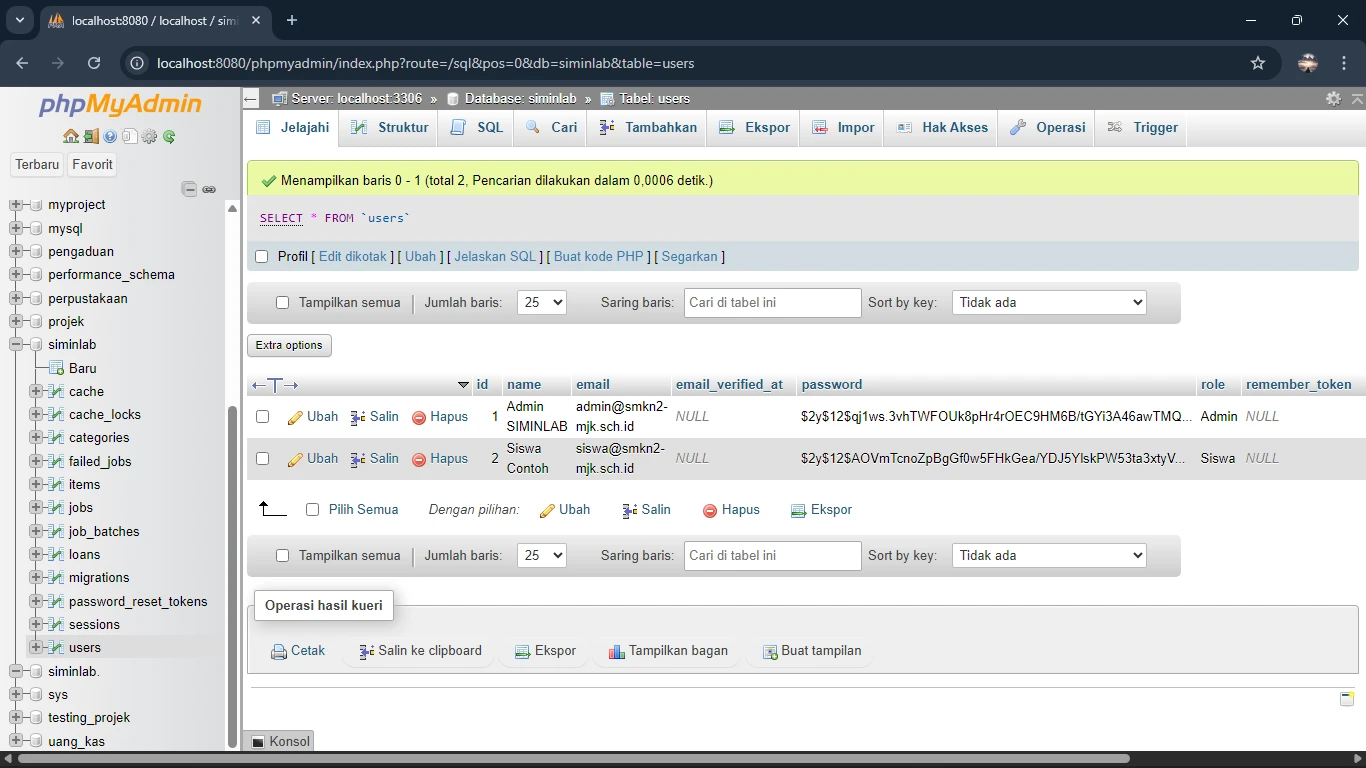The width and height of the screenshot is (1366, 768).
Task: Click the phpMyAdmin home icon
Action: click(x=70, y=137)
